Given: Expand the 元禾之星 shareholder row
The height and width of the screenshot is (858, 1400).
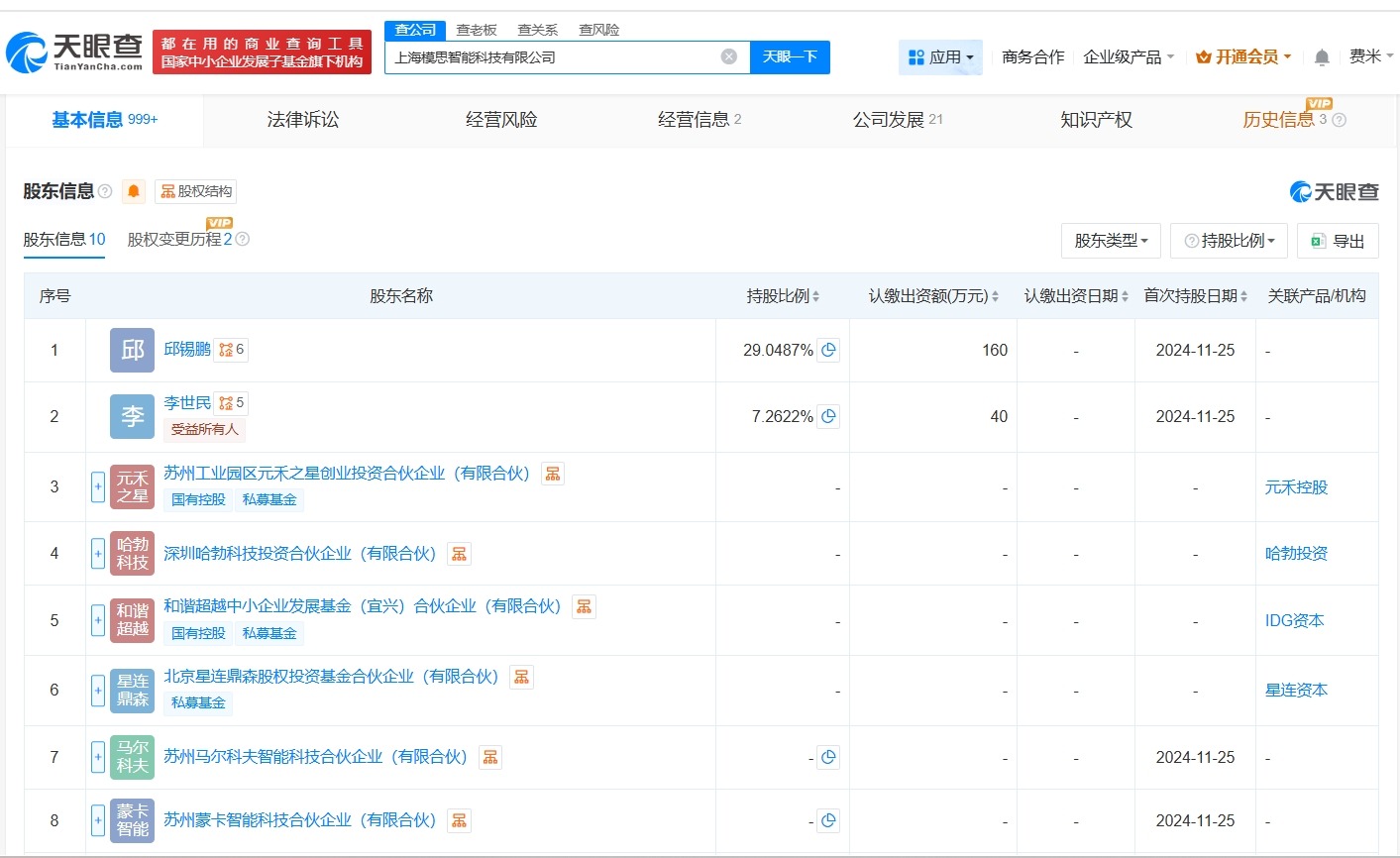Looking at the screenshot, I should tap(97, 486).
